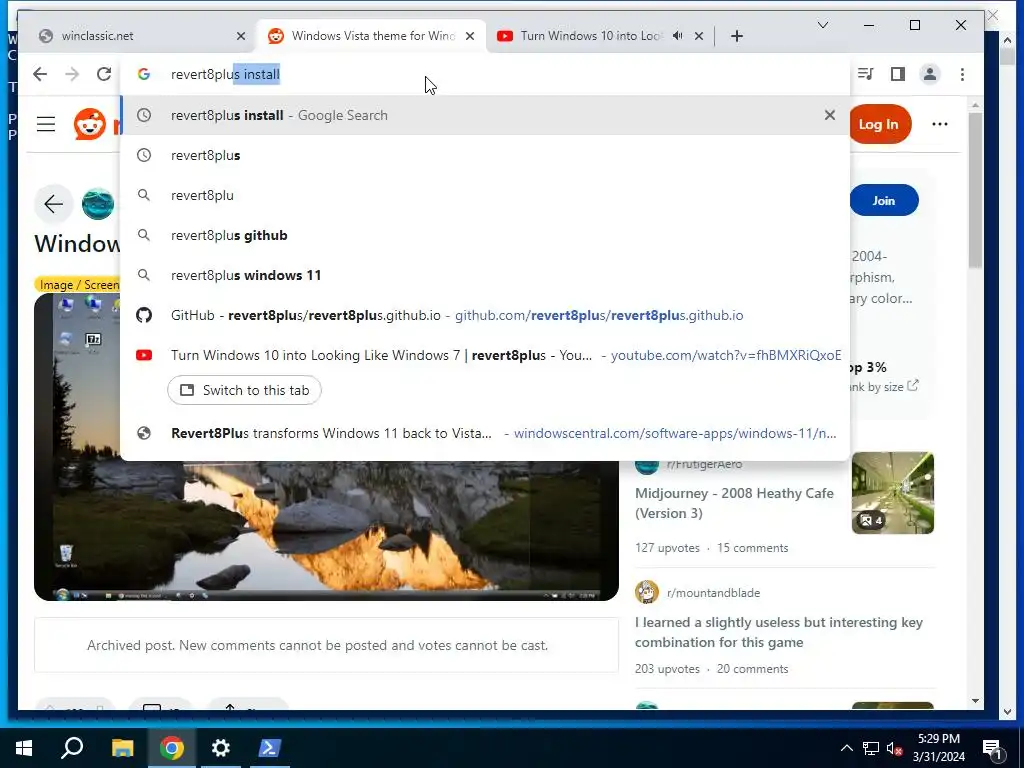Open the windowscentral.com Revert8Plus suggestion
Screen dimensions: 1024x768
click(x=485, y=433)
